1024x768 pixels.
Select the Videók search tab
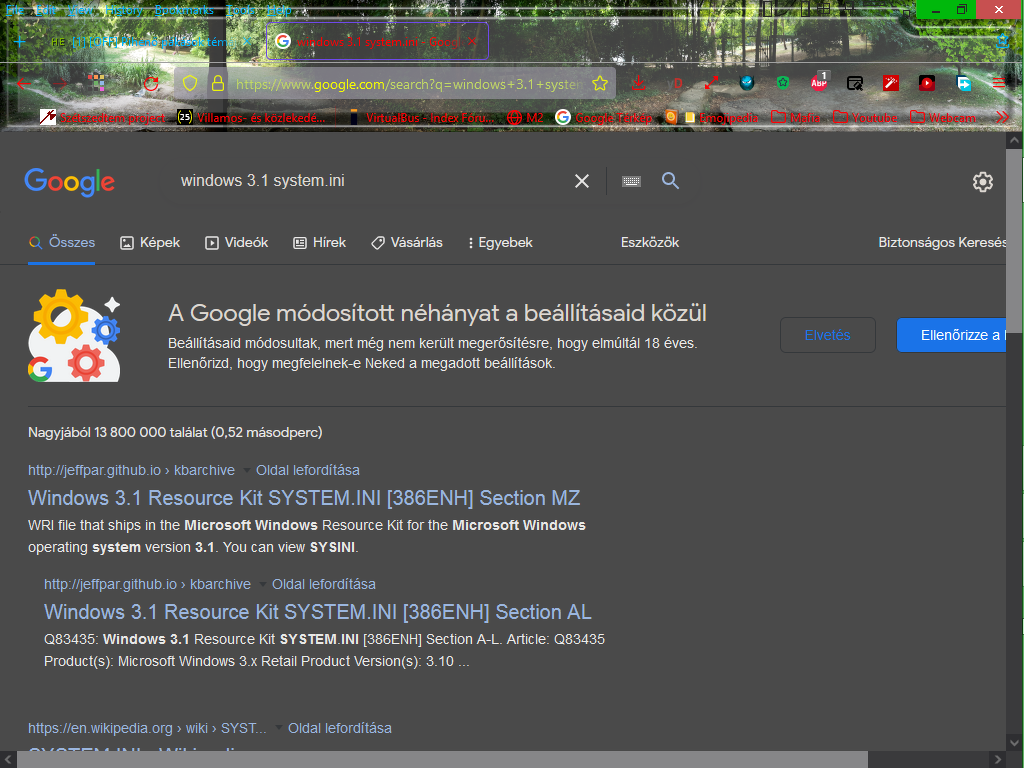coord(236,243)
